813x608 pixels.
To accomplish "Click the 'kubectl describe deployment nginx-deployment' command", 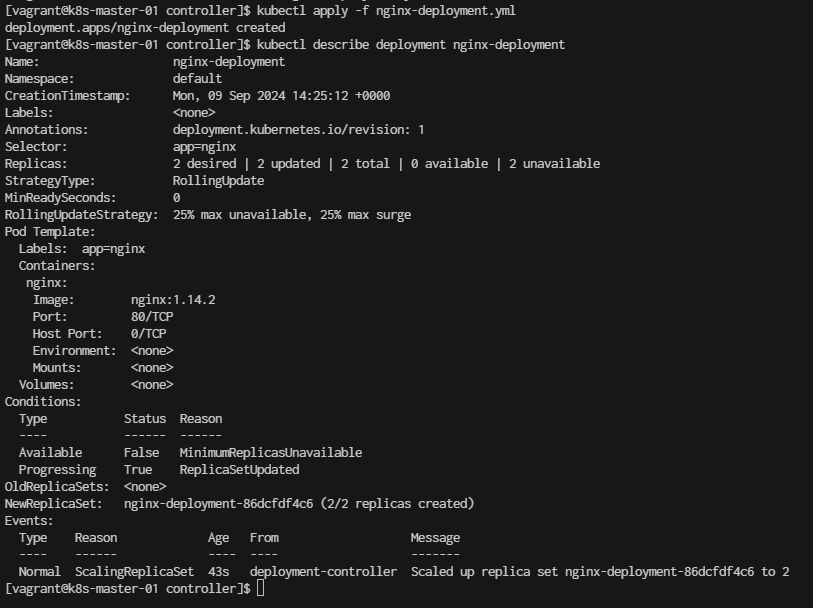I will 411,45.
